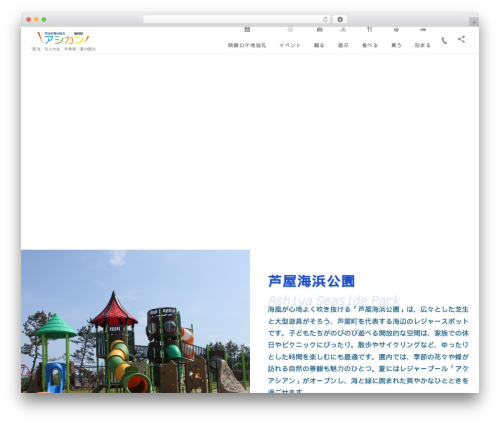
Task: Select the 観る menu item
Action: [319, 45]
